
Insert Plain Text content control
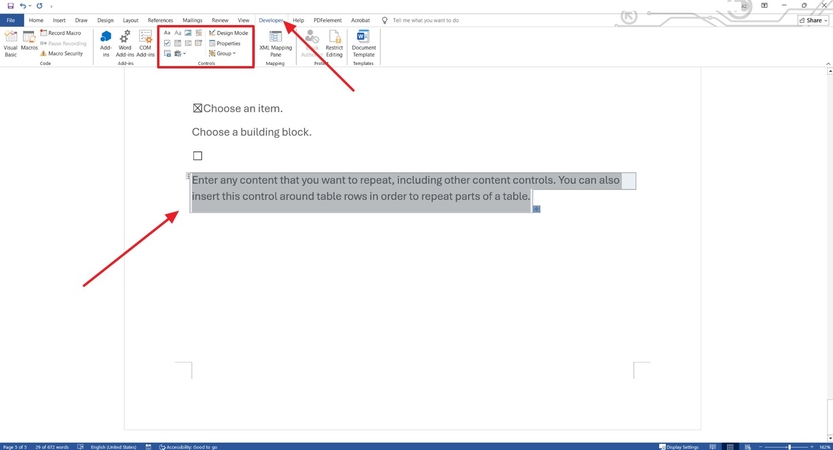(x=177, y=33)
